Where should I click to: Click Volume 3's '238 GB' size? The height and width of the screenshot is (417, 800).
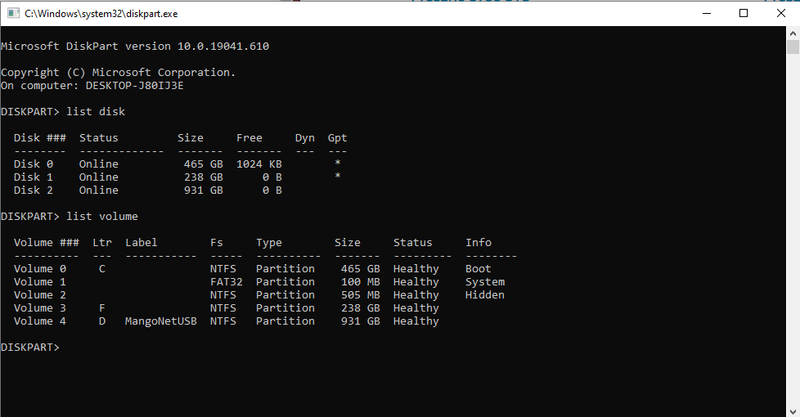coord(360,308)
